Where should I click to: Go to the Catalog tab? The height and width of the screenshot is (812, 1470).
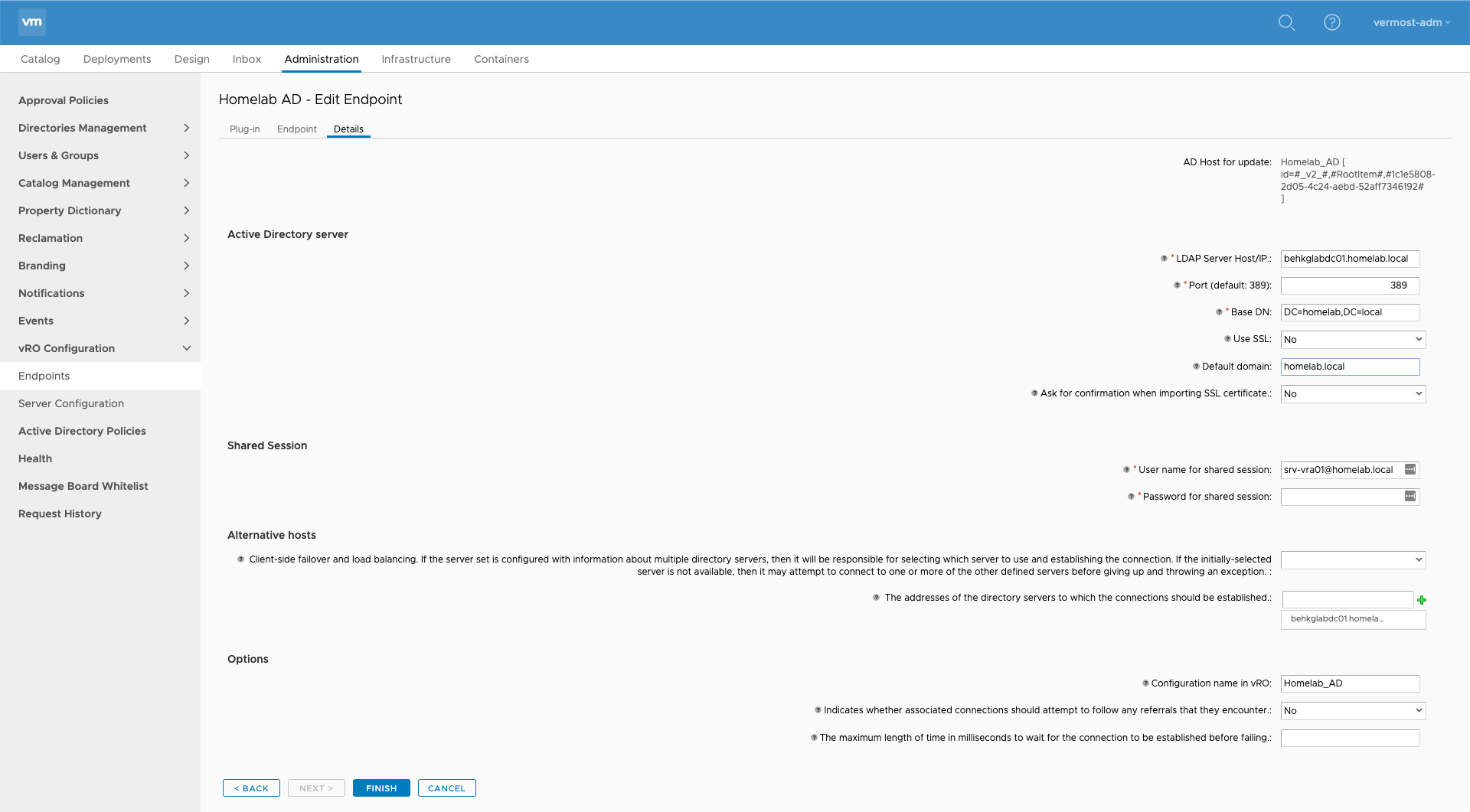[x=40, y=59]
